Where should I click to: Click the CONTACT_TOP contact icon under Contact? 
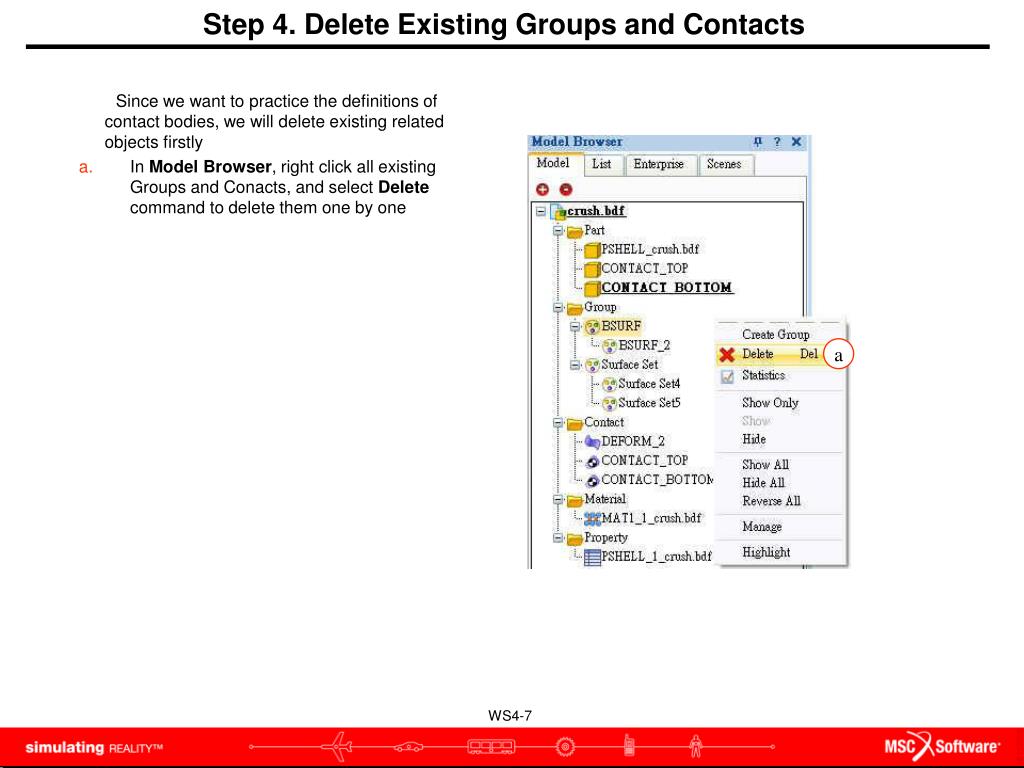[x=592, y=461]
